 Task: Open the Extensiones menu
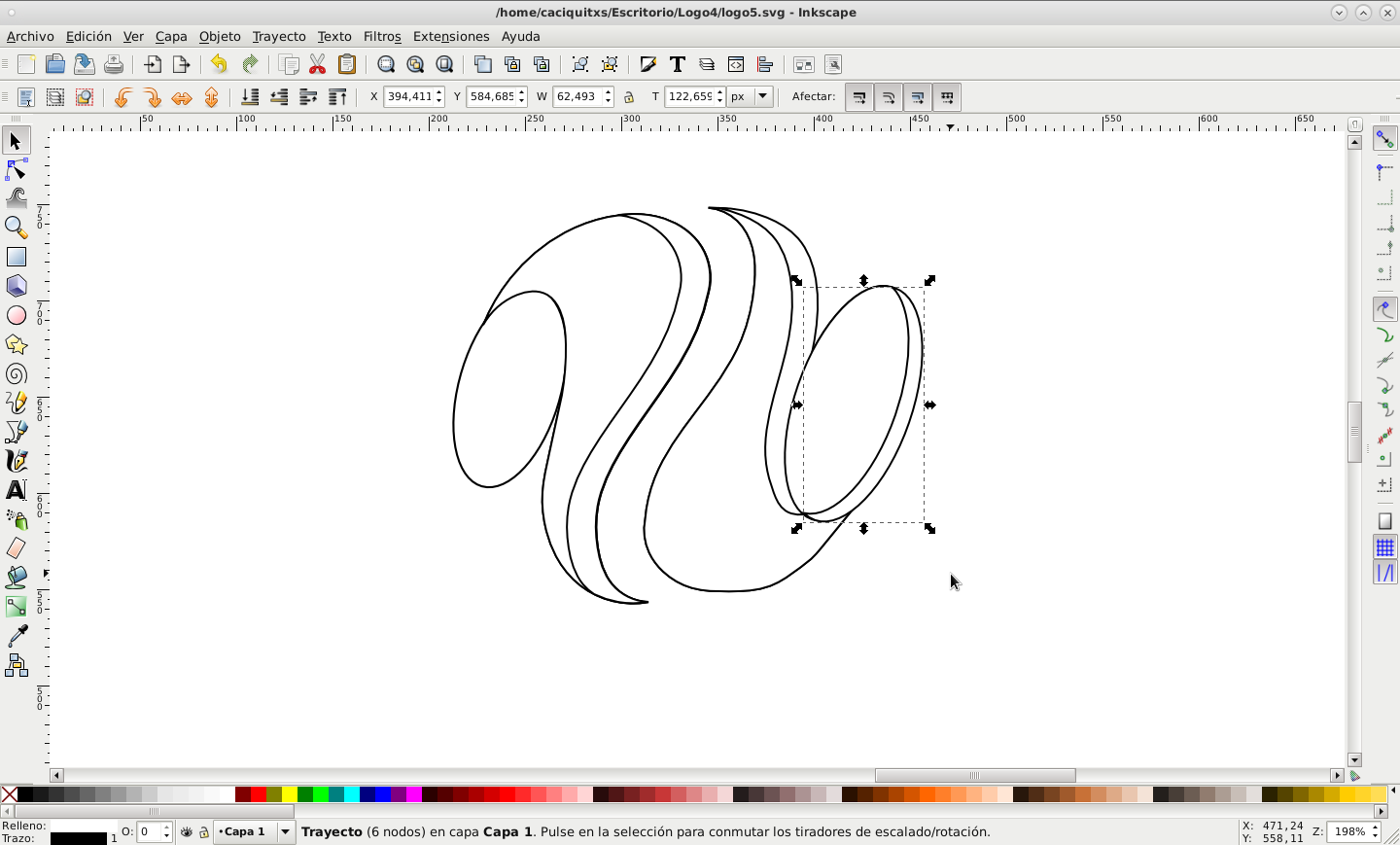click(451, 36)
